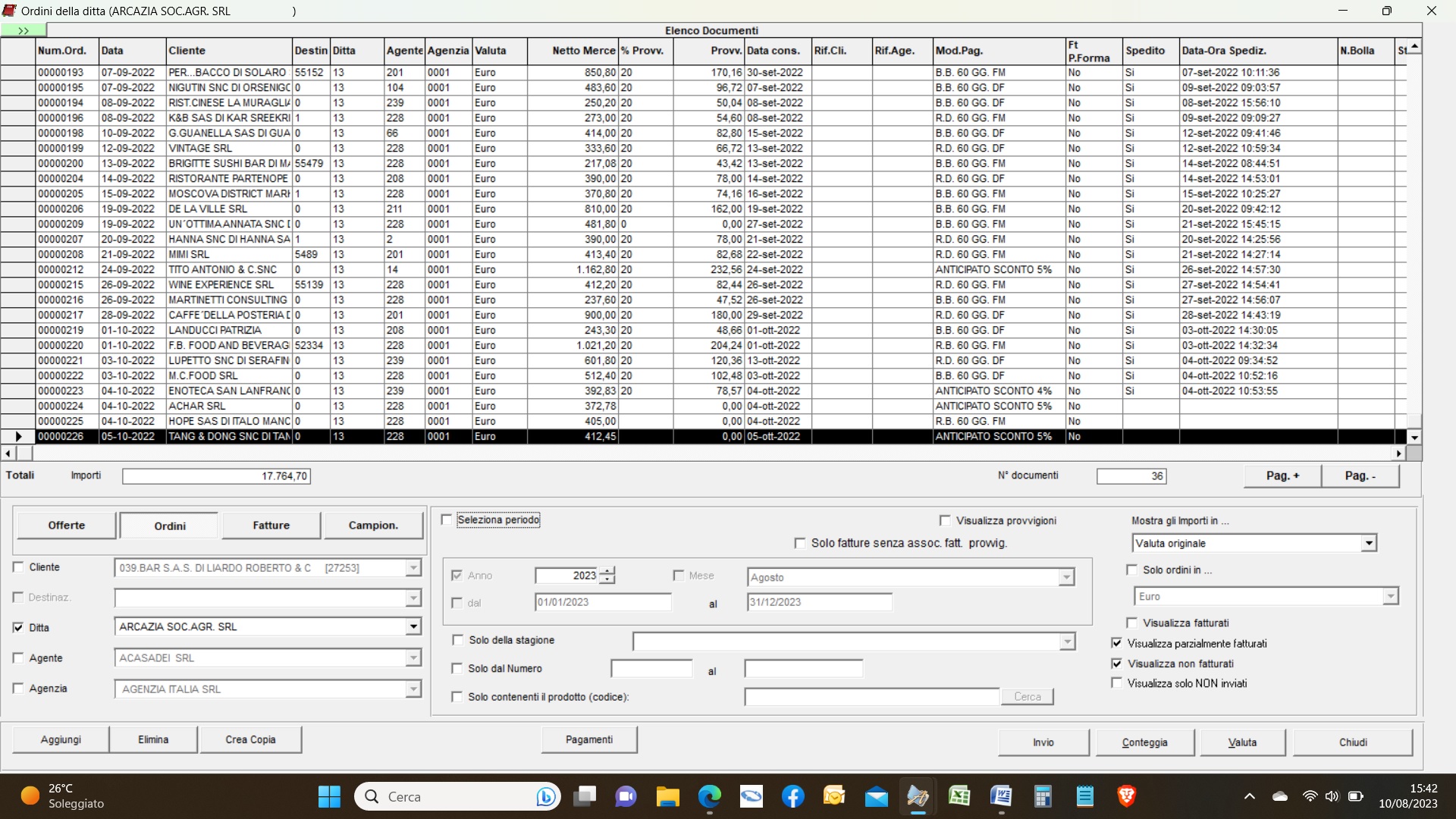This screenshot has height=819, width=1456.
Task: Click the active orders app taskbar icon
Action: 918,796
